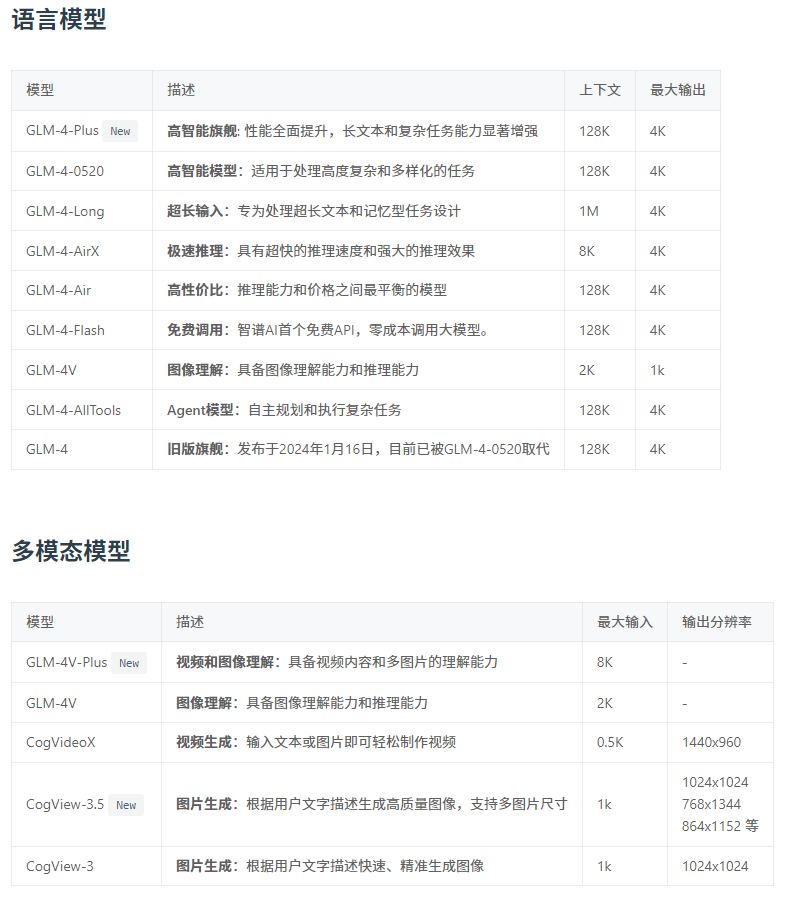Viewport: 786px width, 907px height.
Task: Click the New badge beside GLM-4-Plus
Action: (x=120, y=131)
